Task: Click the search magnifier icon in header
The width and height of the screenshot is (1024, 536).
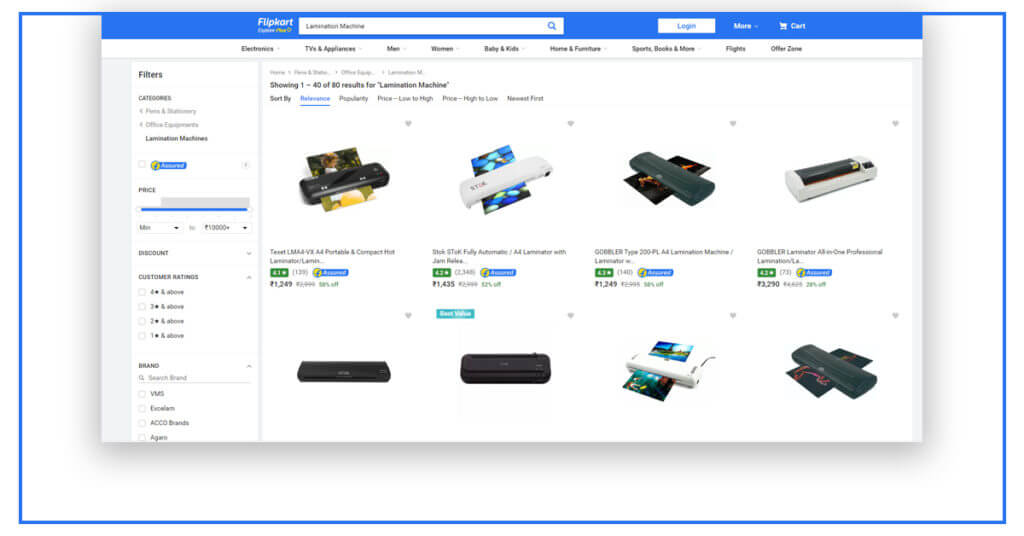Action: click(x=551, y=26)
